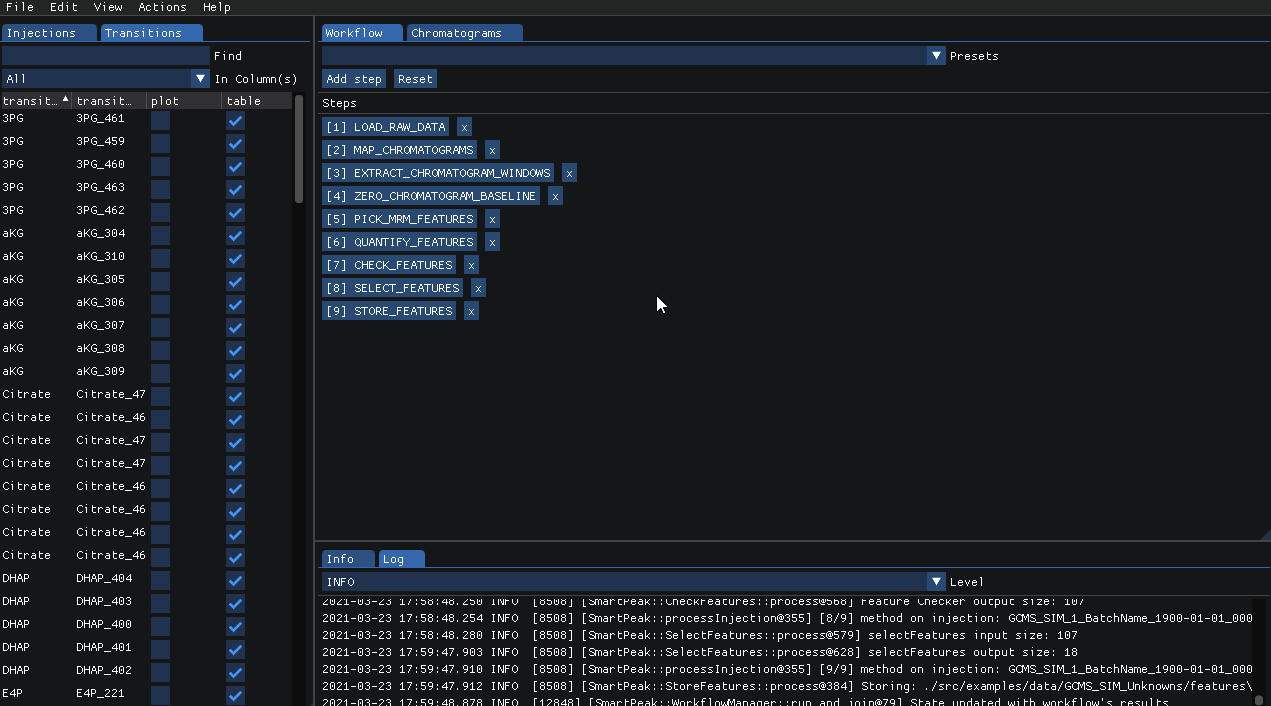Select the Workflow tab
The image size is (1271, 706).
click(362, 33)
